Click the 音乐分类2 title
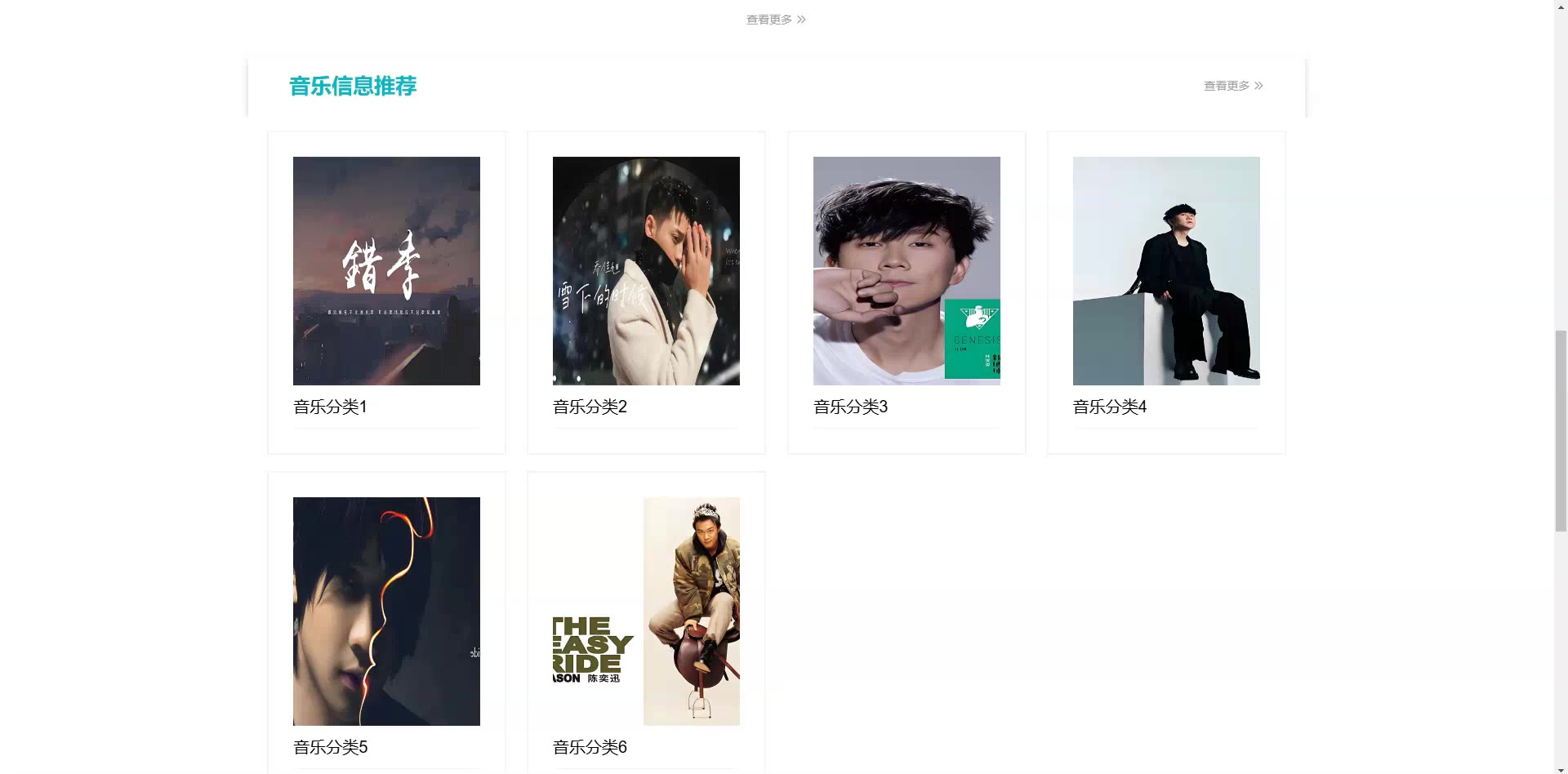Image resolution: width=1568 pixels, height=774 pixels. (590, 407)
